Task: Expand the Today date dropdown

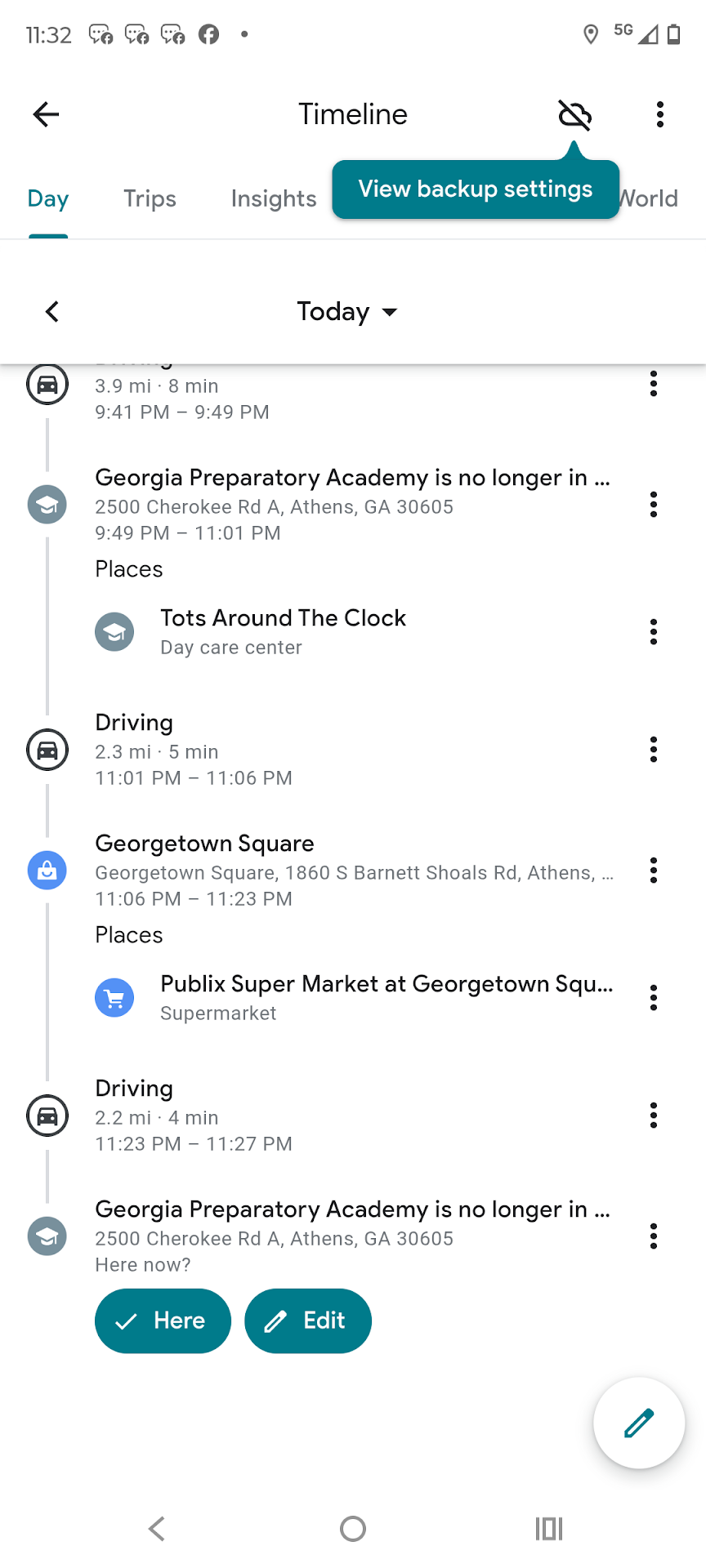Action: tap(347, 311)
